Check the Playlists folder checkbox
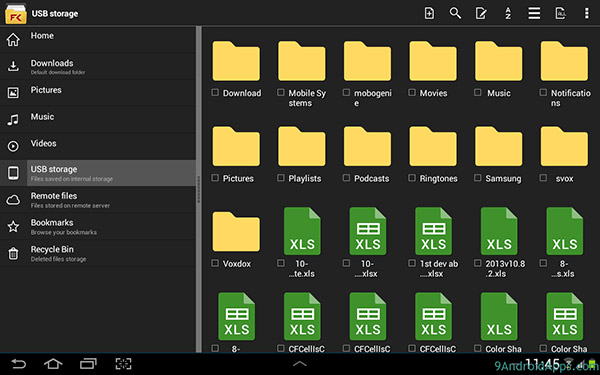The width and height of the screenshot is (600, 375). coord(281,178)
